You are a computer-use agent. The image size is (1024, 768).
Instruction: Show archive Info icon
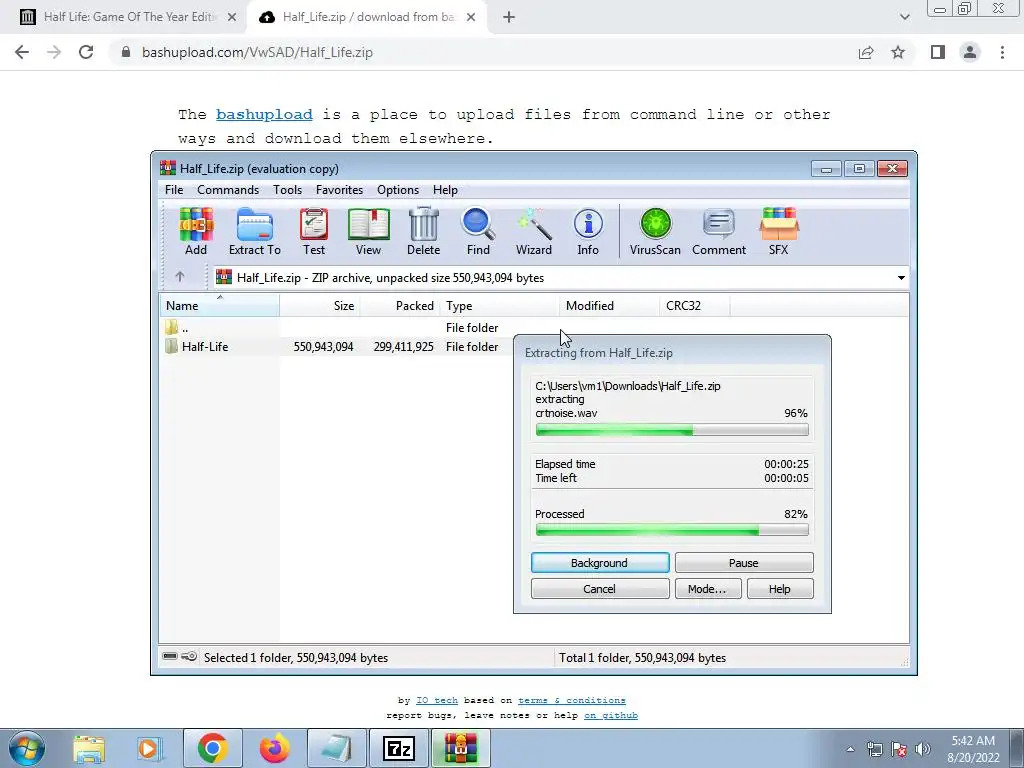588,232
